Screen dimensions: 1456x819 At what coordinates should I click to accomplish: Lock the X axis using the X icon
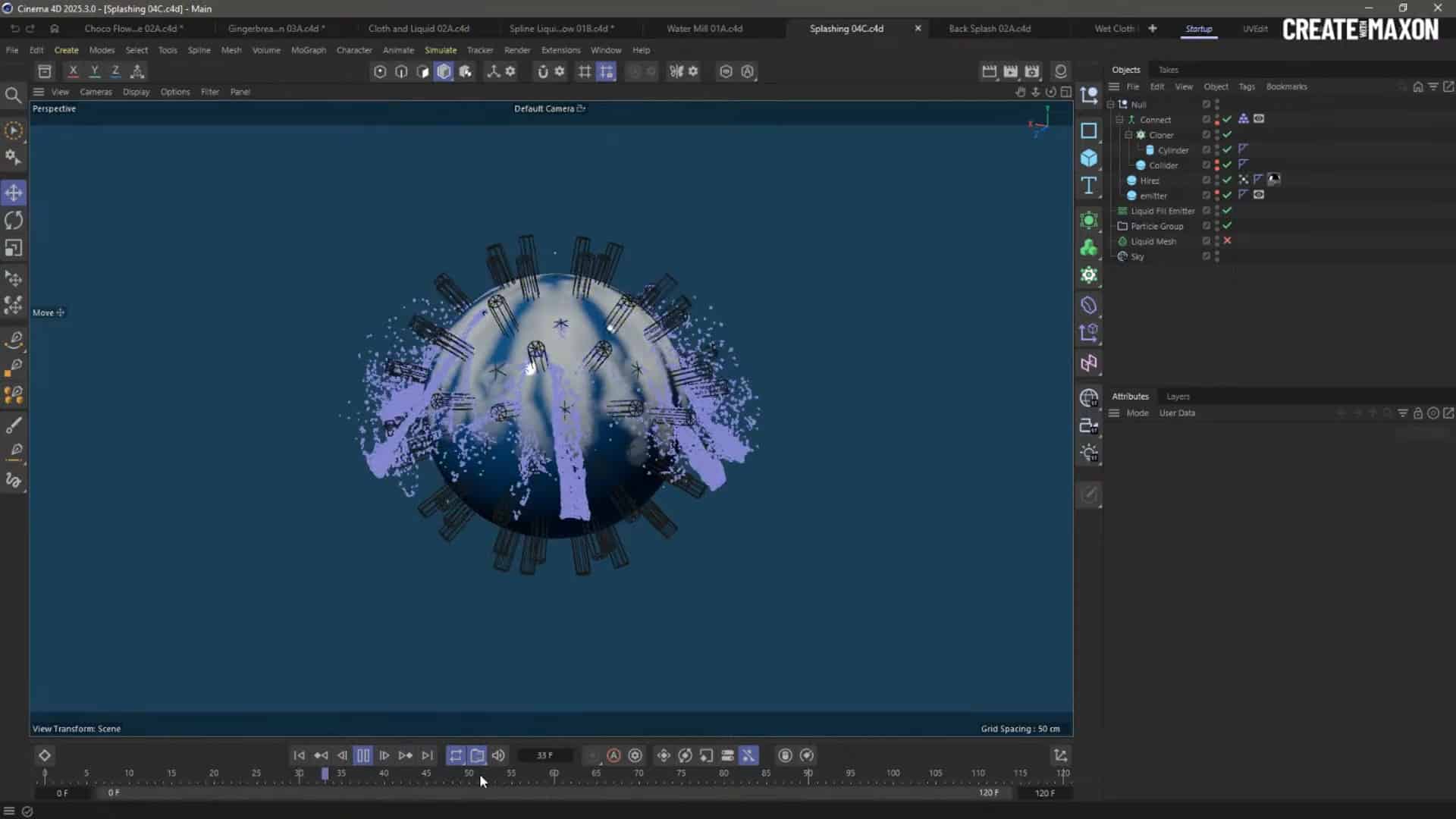(73, 71)
